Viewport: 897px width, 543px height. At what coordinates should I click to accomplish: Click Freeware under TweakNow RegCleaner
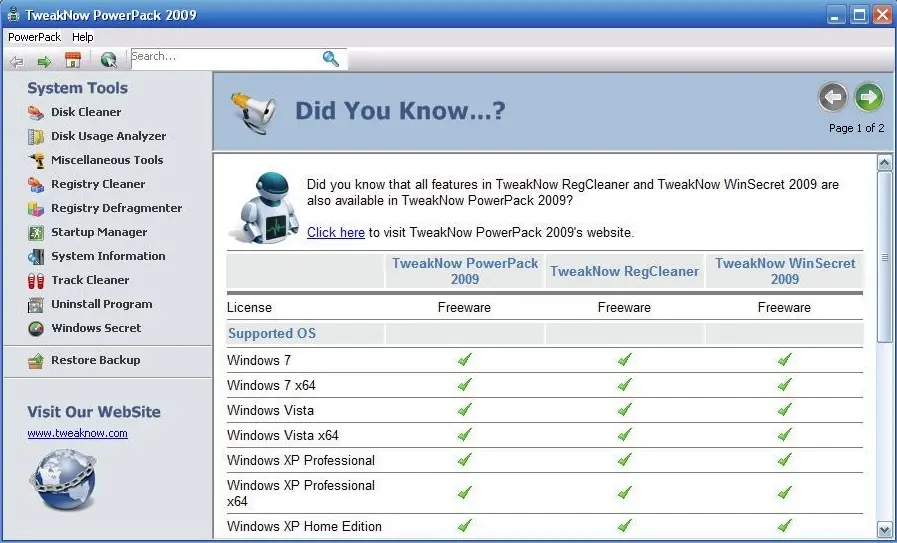[624, 308]
